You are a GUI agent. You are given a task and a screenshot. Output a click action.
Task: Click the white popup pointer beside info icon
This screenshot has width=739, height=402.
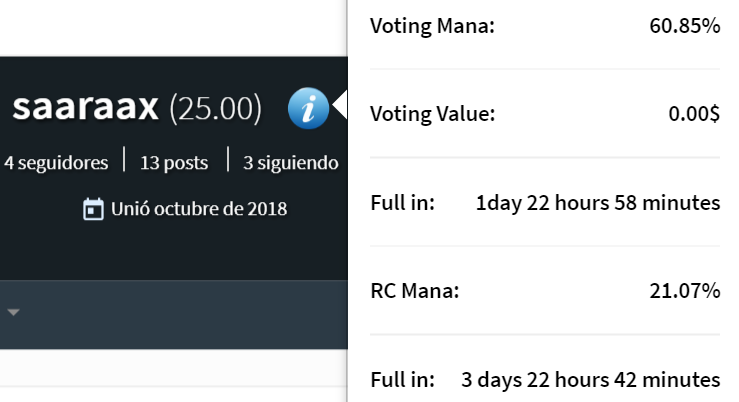pyautogui.click(x=341, y=105)
